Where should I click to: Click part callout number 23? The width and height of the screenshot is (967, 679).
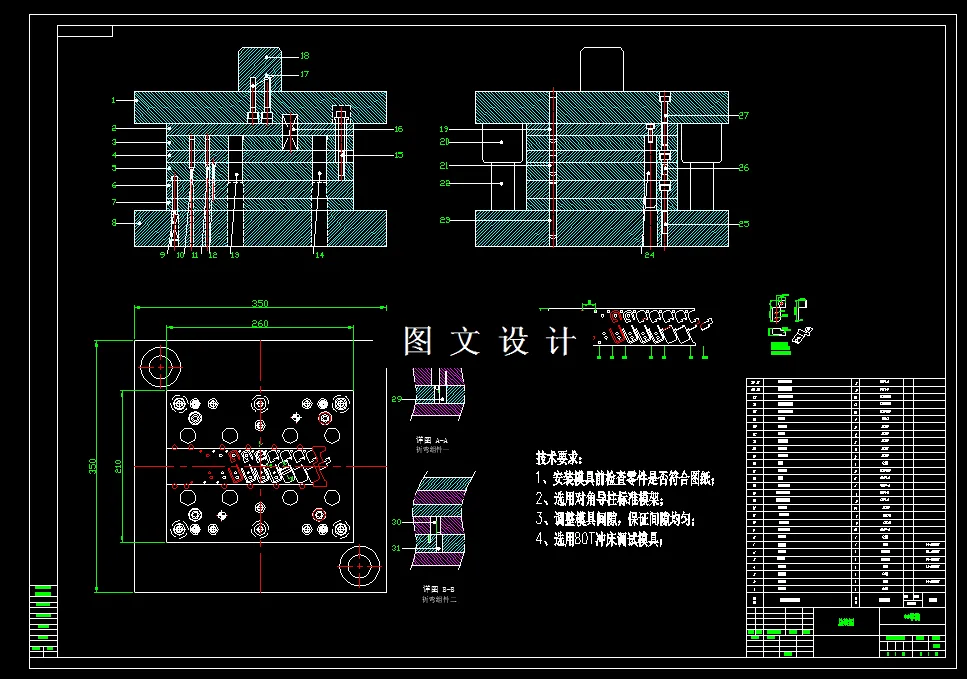[445, 220]
